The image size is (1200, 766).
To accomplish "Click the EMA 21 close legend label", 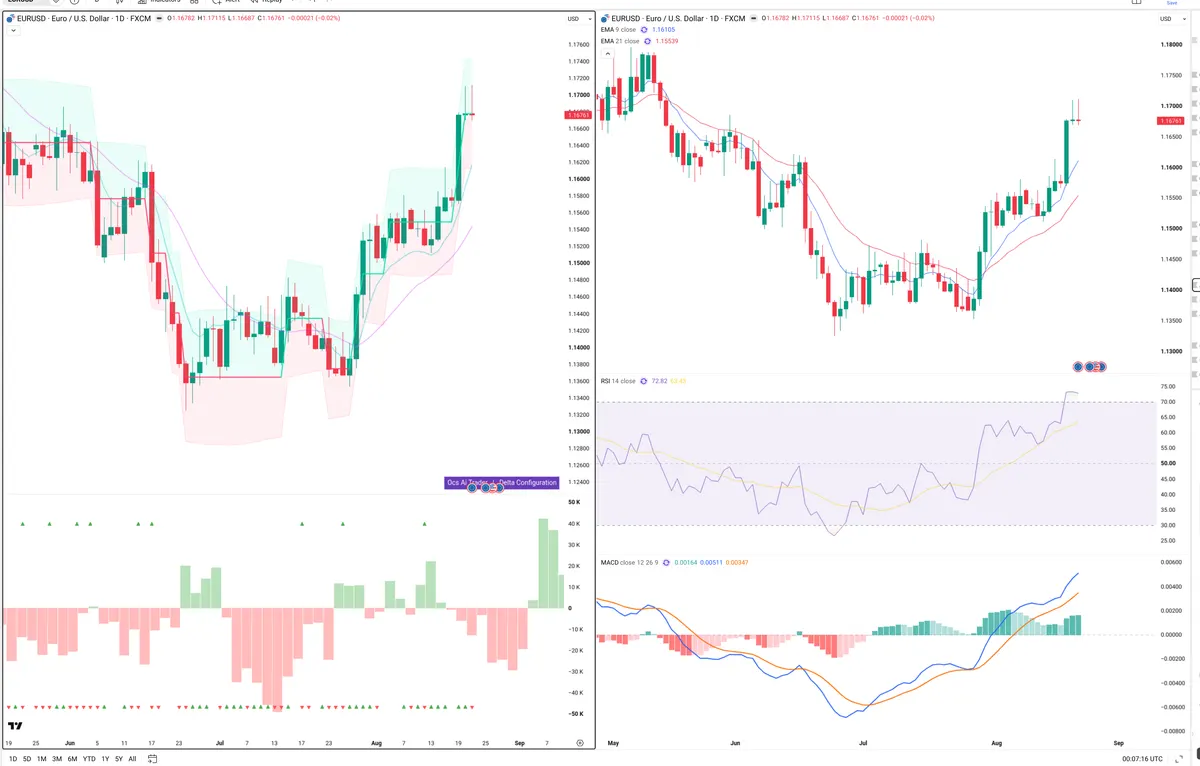I will (x=619, y=41).
